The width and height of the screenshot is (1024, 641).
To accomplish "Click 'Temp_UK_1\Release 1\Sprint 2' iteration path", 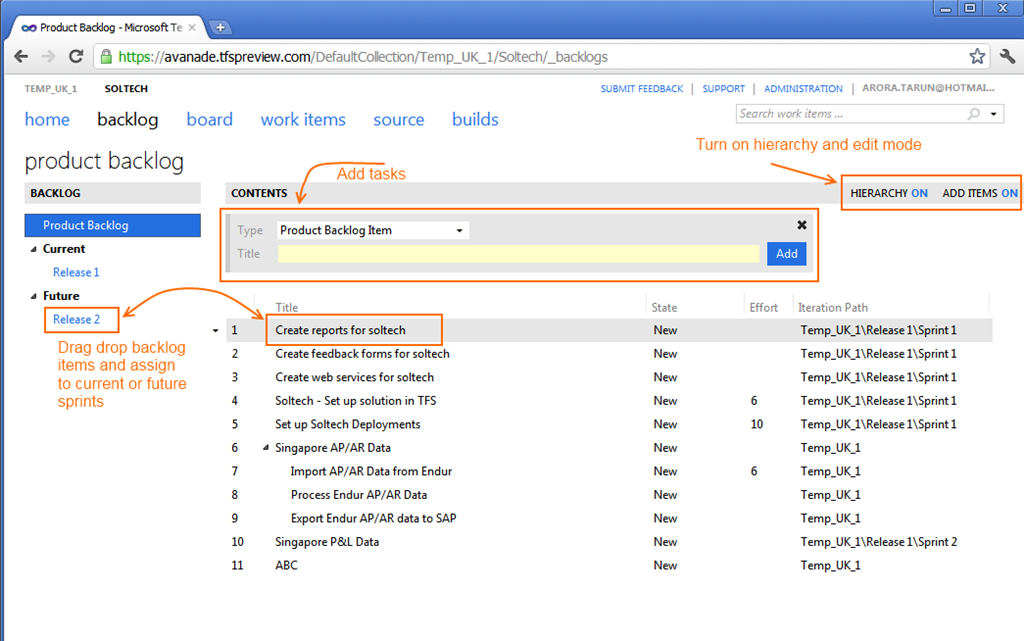I will coord(879,542).
